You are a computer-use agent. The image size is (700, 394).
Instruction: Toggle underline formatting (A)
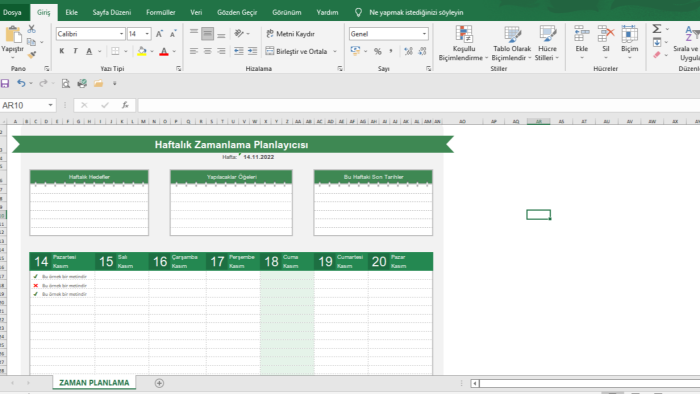tap(89, 51)
